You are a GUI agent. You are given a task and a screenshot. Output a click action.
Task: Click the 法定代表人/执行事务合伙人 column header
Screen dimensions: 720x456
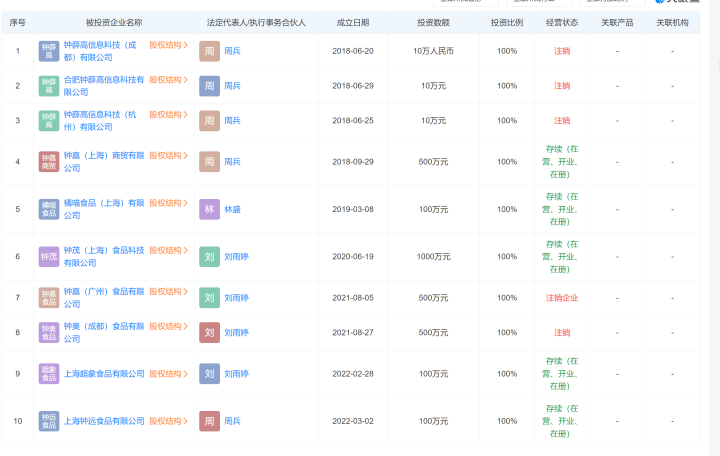(256, 23)
